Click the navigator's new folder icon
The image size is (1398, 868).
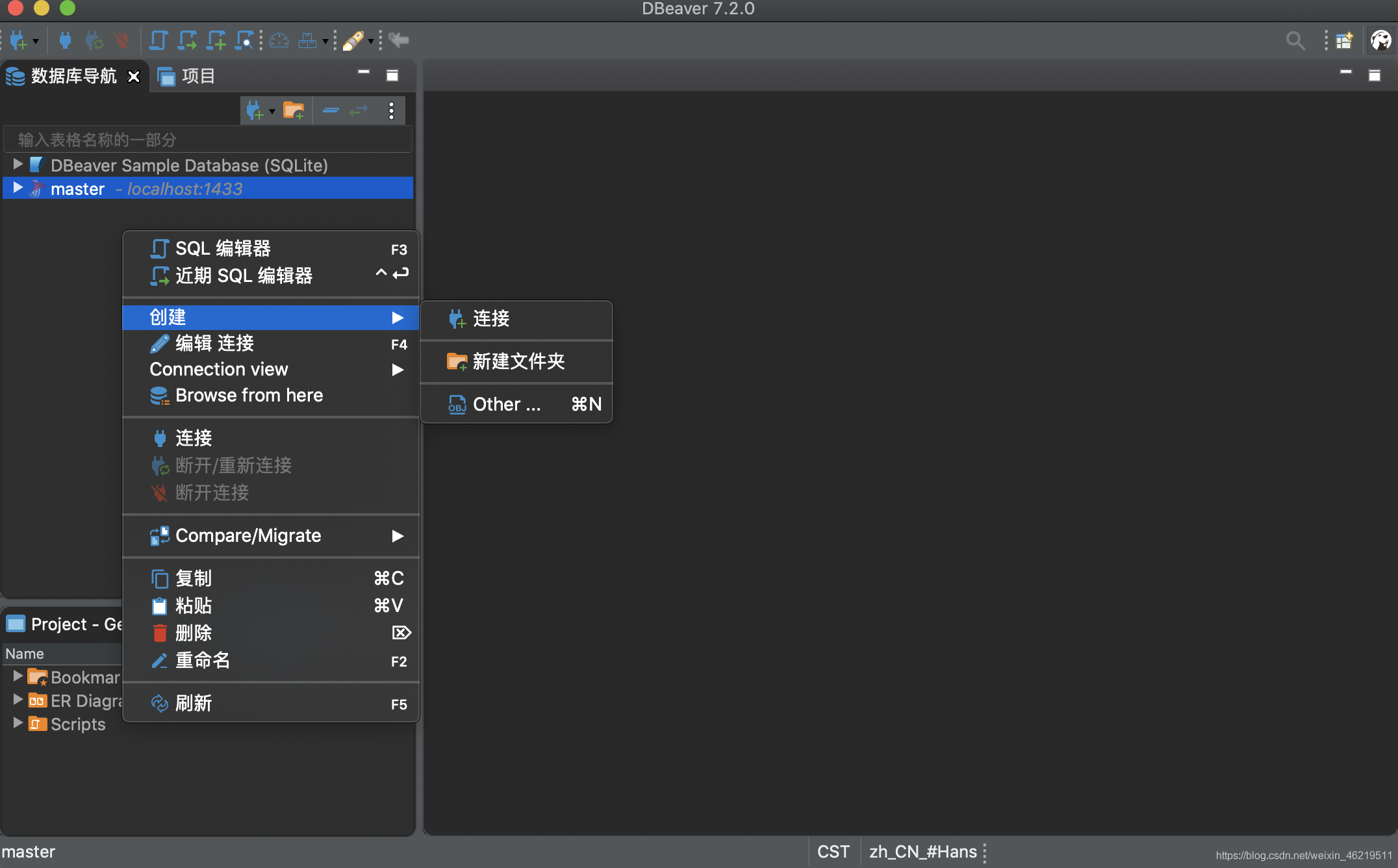coord(294,110)
